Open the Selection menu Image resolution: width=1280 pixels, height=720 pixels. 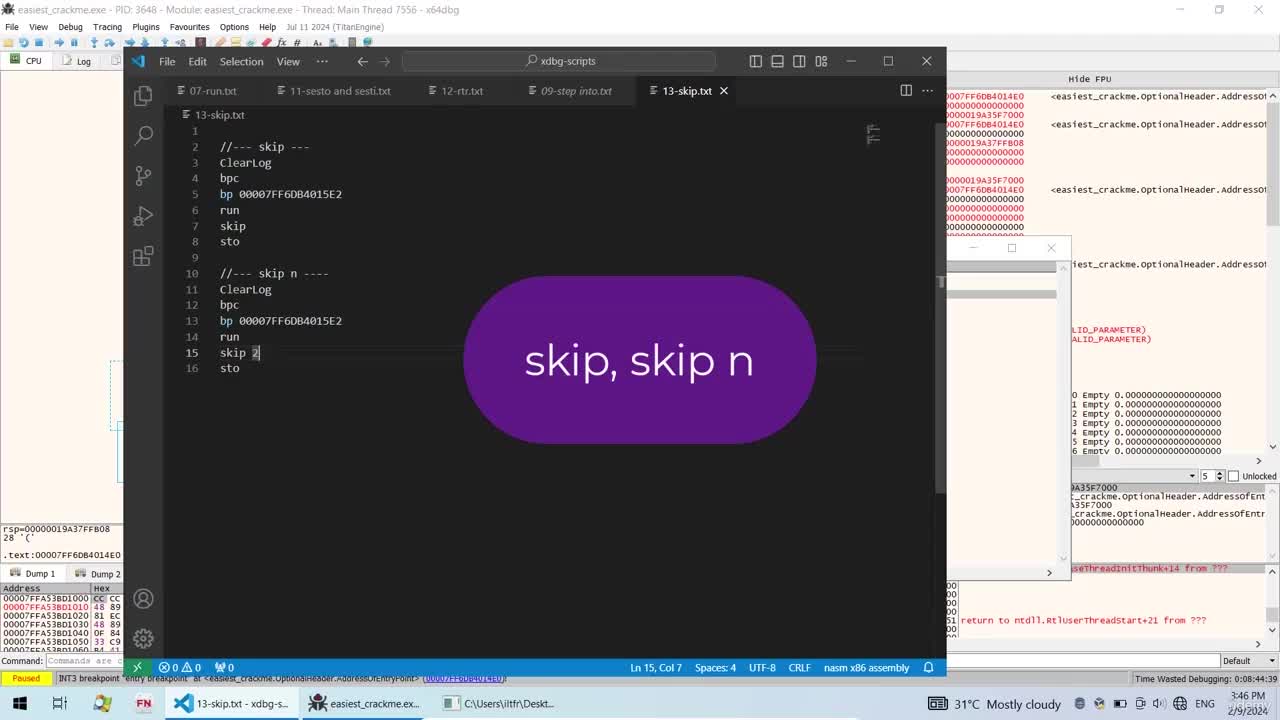241,61
